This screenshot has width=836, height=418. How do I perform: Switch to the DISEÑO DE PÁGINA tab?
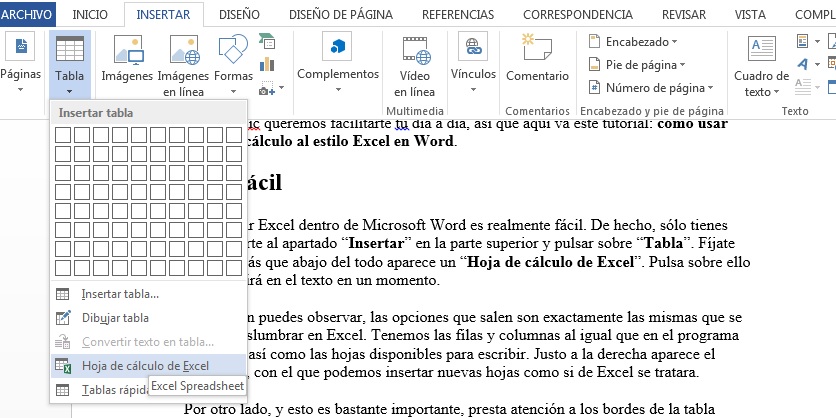pyautogui.click(x=339, y=14)
